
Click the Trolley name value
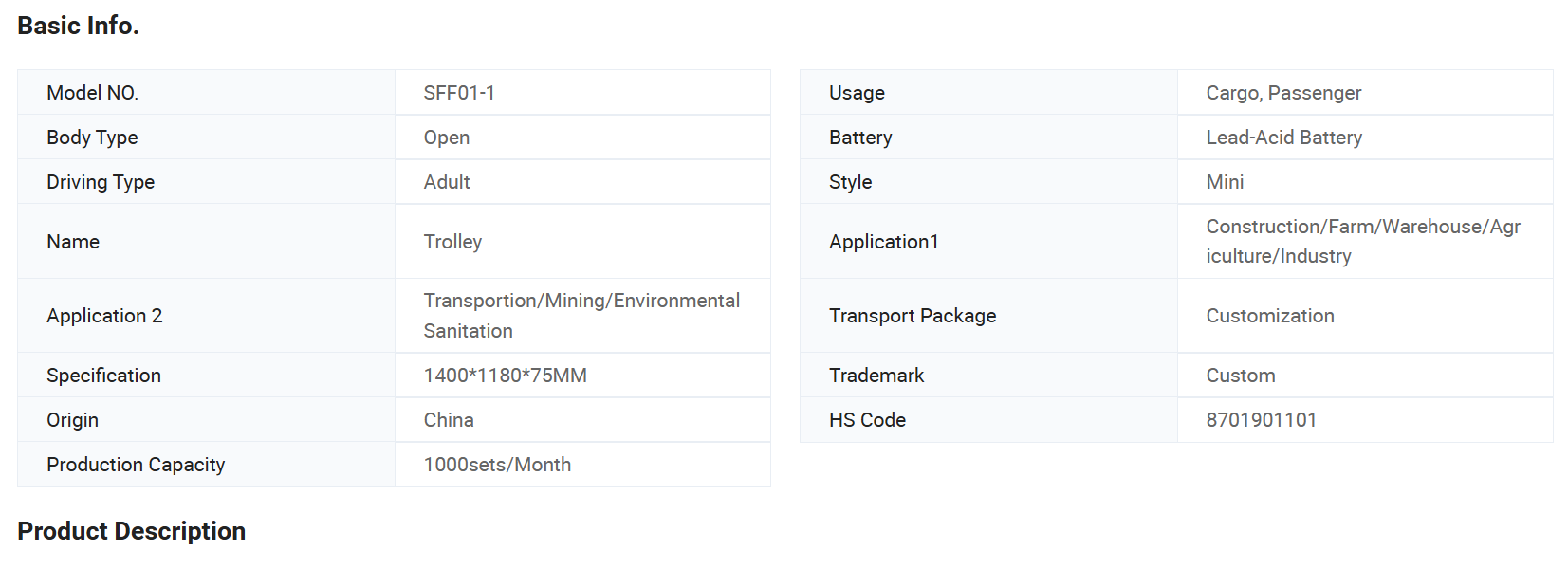[x=452, y=242]
